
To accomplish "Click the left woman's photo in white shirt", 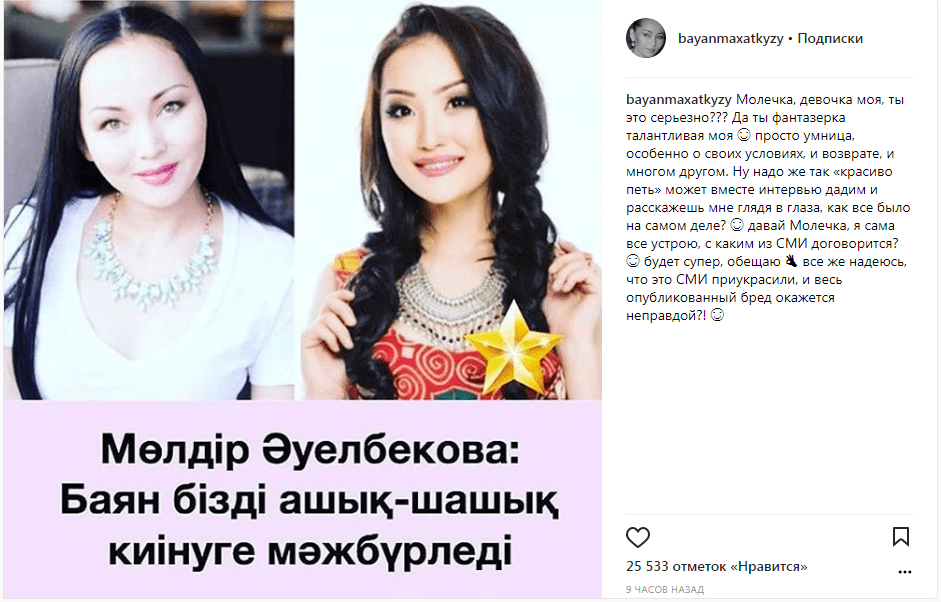I will 149,200.
